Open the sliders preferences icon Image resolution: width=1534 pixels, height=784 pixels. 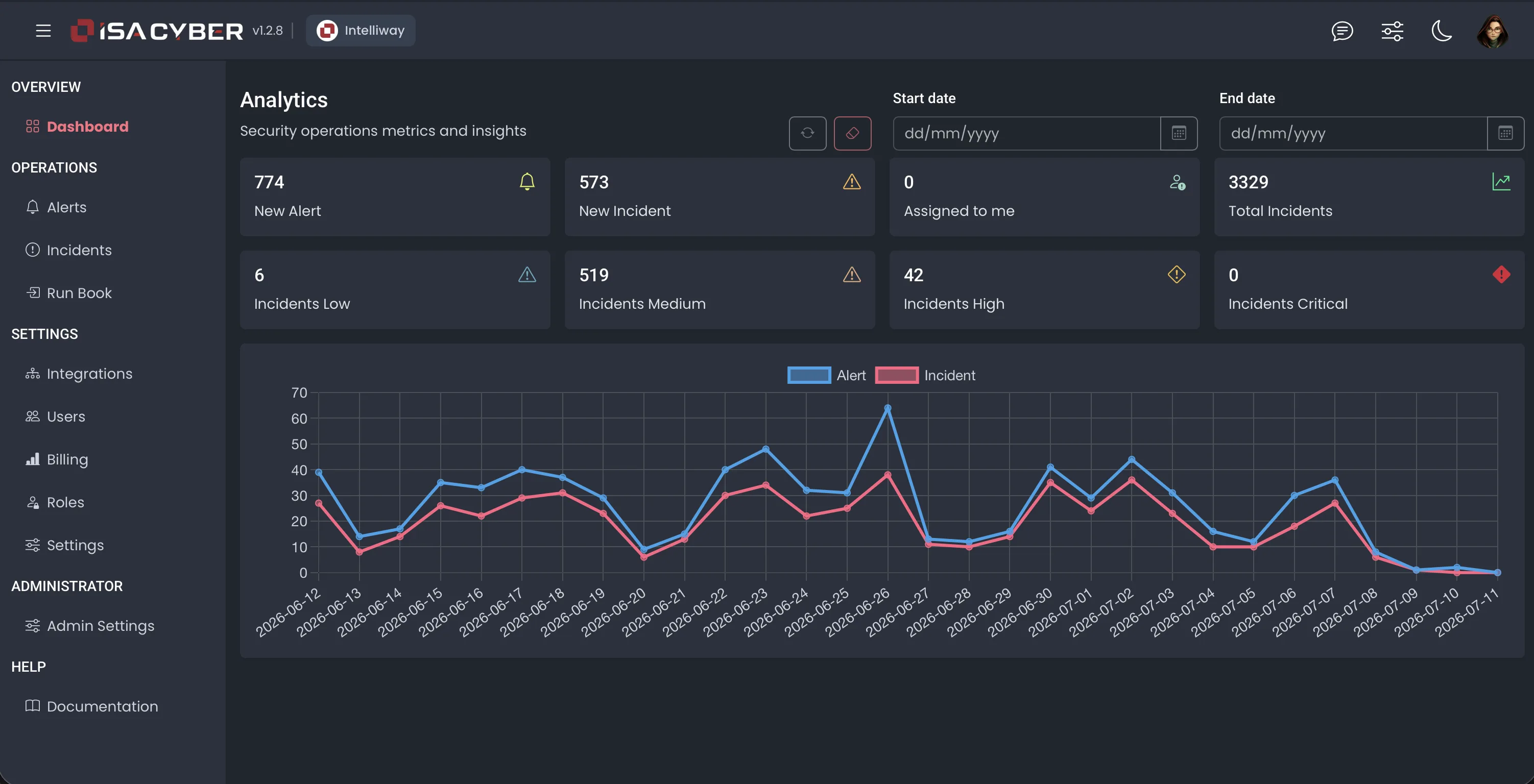pyautogui.click(x=1392, y=30)
